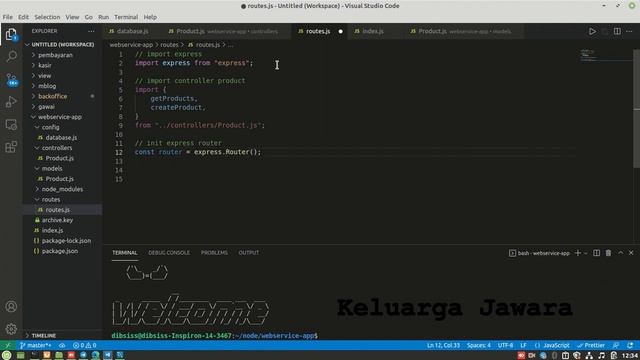
Task: Switch to the PROBLEMS panel tab
Action: point(214,253)
